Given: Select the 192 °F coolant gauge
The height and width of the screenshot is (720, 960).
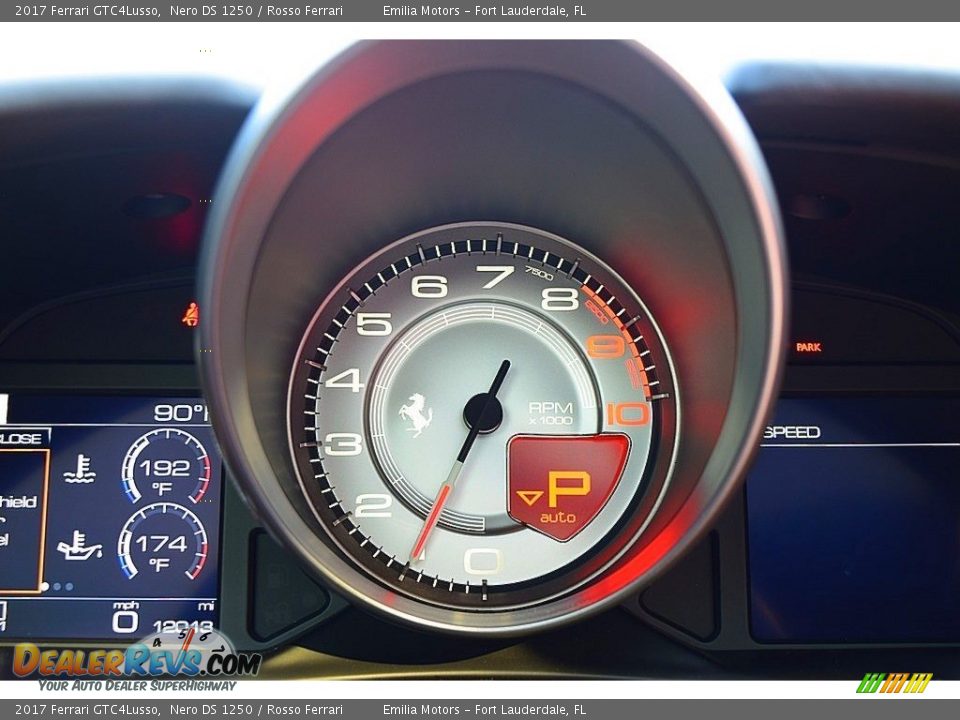Looking at the screenshot, I should (x=165, y=467).
